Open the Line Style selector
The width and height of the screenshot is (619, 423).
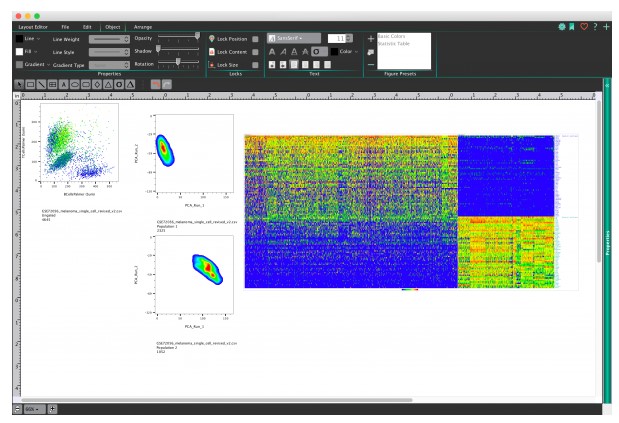click(x=109, y=52)
